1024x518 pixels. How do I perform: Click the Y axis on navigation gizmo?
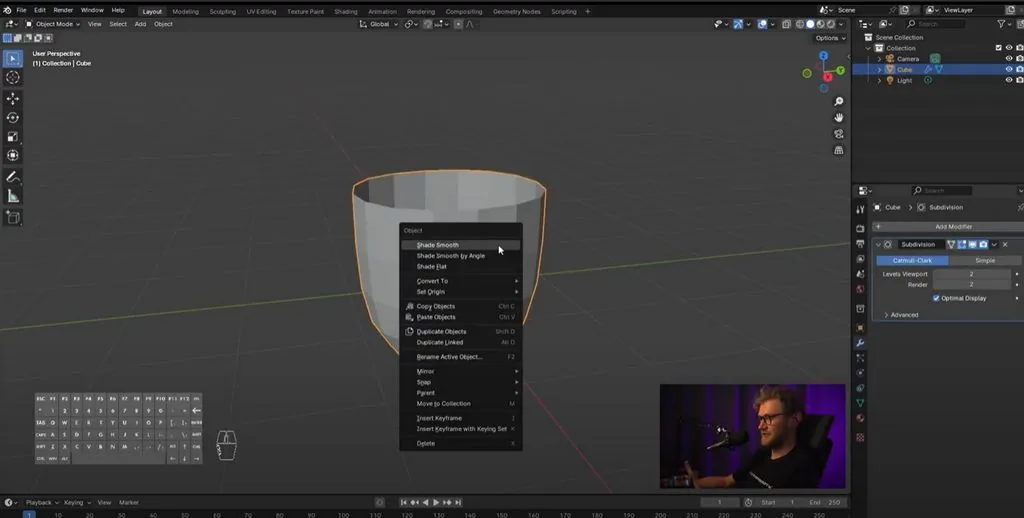pos(840,71)
